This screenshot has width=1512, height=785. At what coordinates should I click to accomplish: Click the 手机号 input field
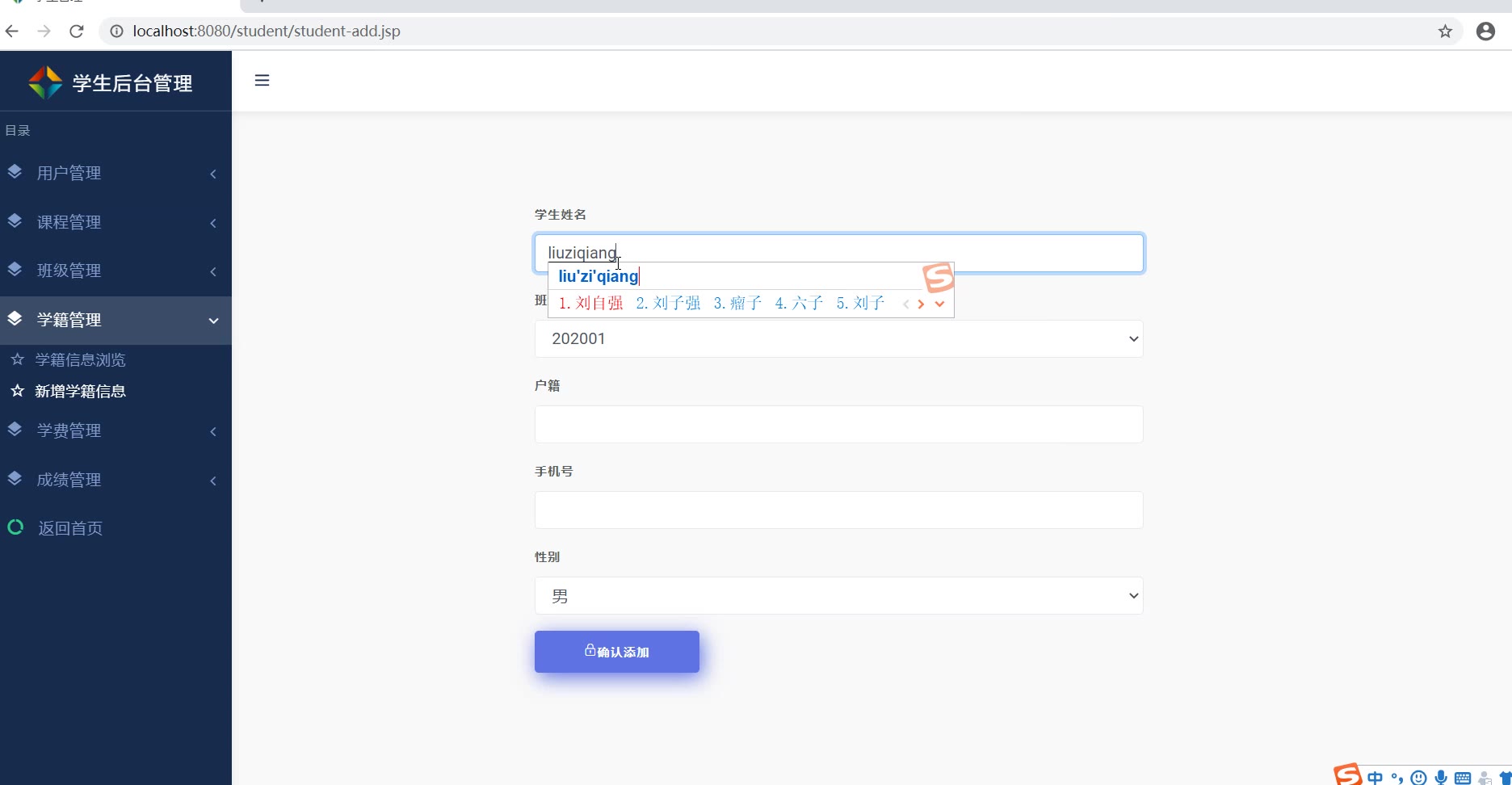pyautogui.click(x=838, y=510)
